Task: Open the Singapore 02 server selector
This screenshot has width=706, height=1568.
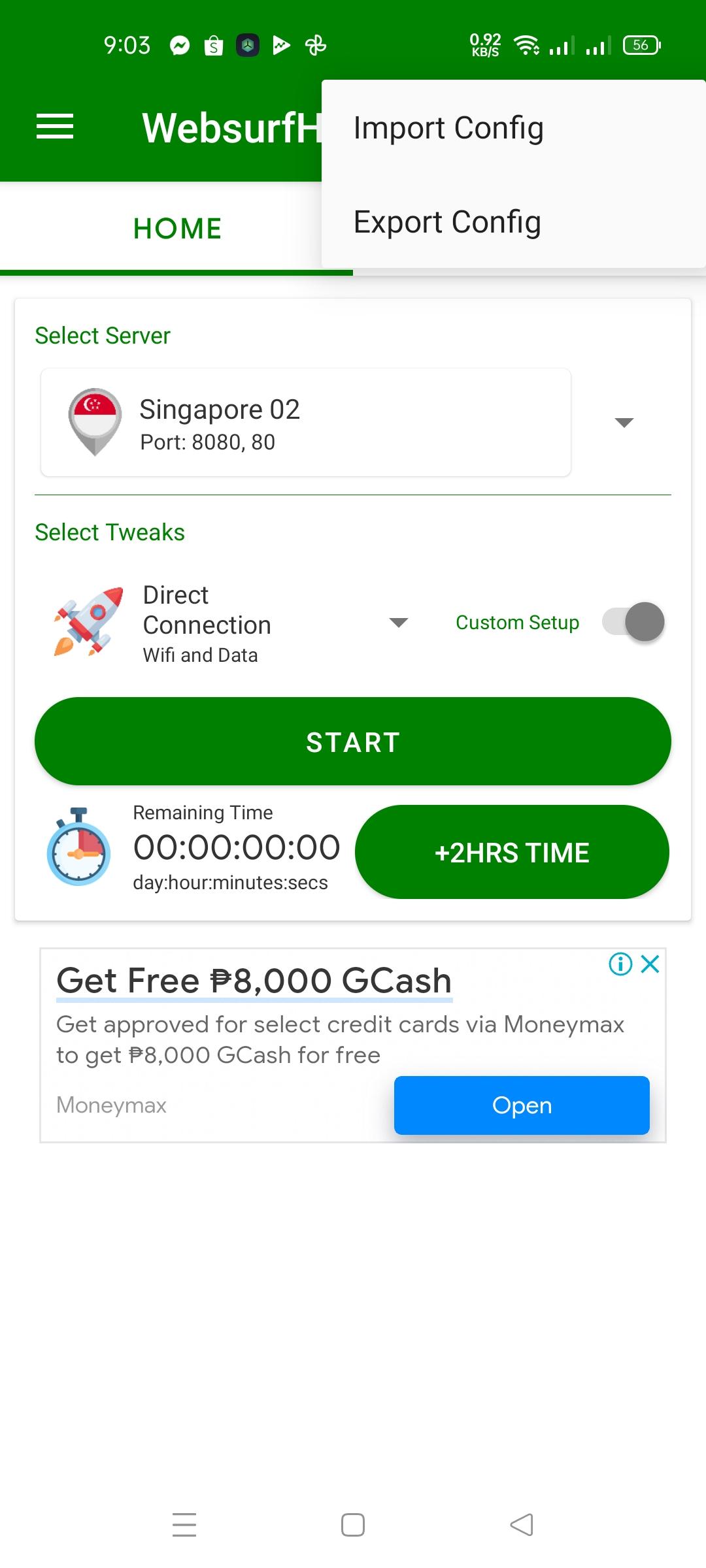Action: coord(306,423)
